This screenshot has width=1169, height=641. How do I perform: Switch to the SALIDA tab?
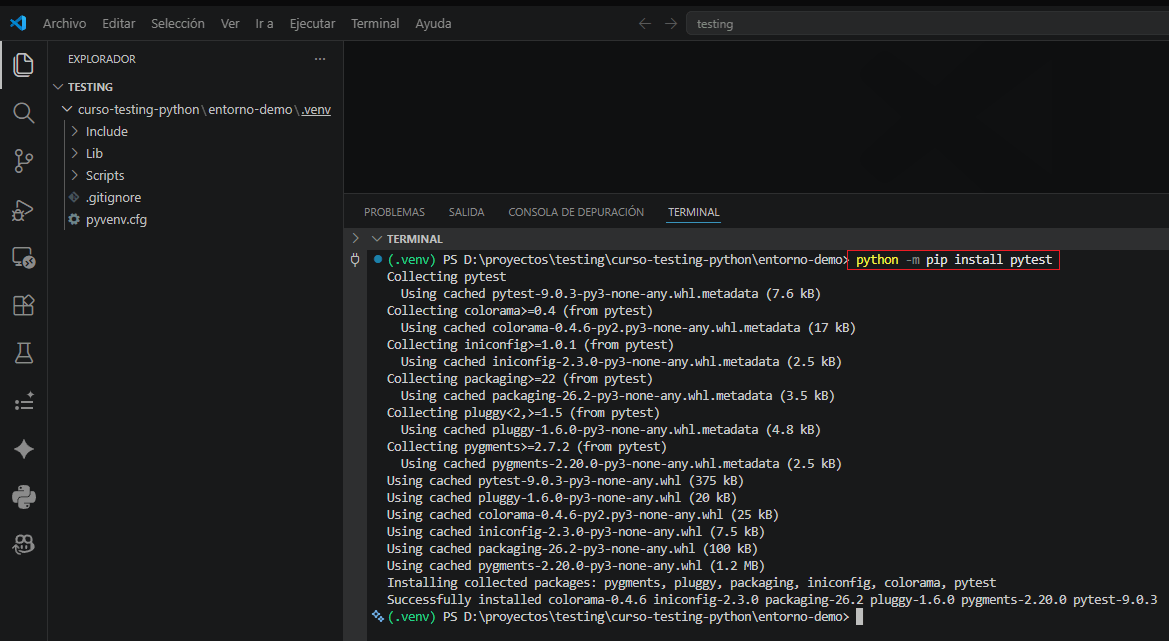tap(467, 212)
